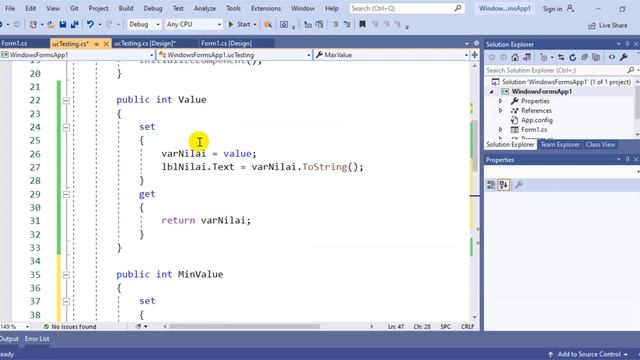Click the comment selected lines icon
Image resolution: width=640 pixels, height=360 pixels.
coord(335,25)
